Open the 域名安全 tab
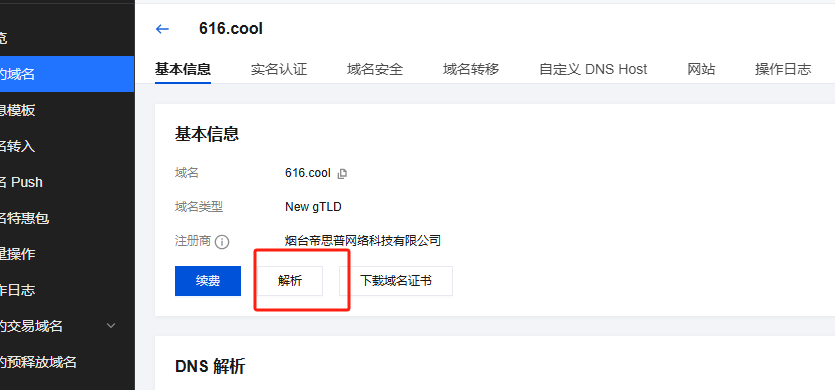The height and width of the screenshot is (390, 835). click(x=375, y=69)
